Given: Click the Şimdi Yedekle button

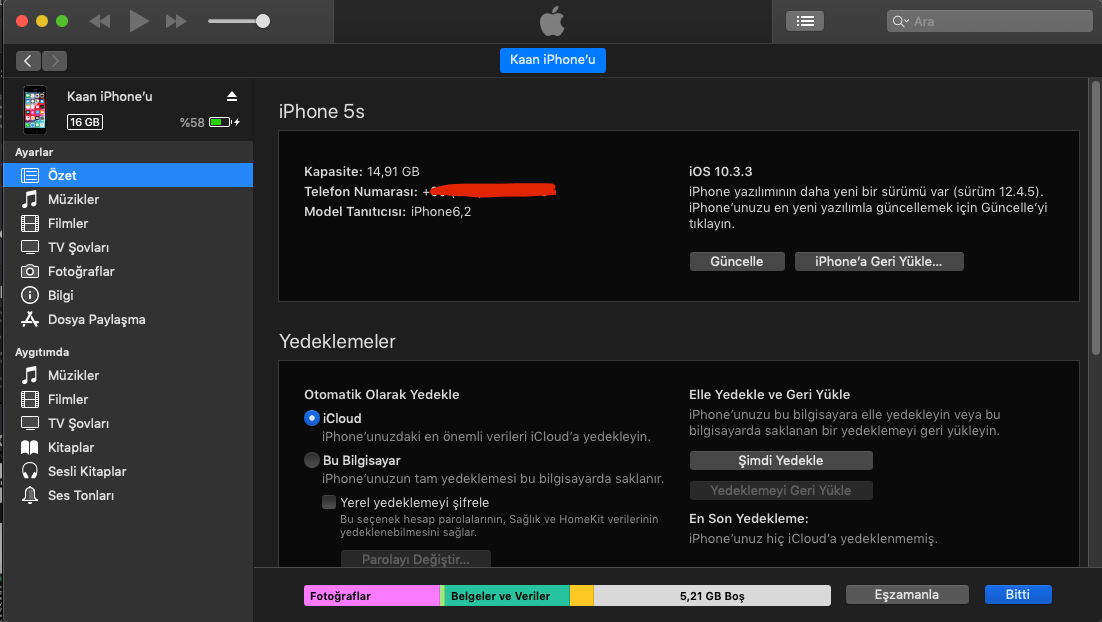Looking at the screenshot, I should pyautogui.click(x=781, y=460).
